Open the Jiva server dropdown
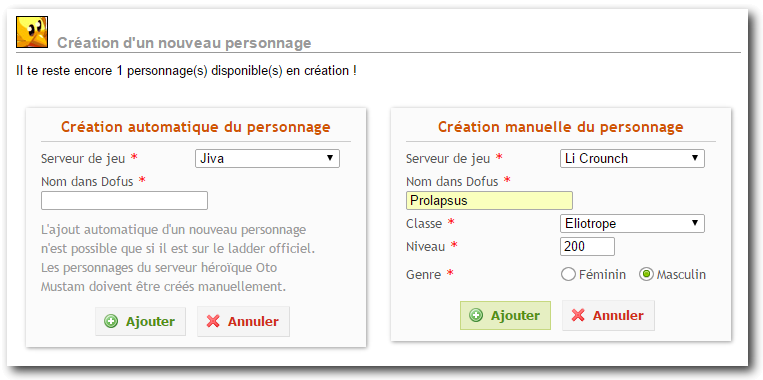 point(267,159)
